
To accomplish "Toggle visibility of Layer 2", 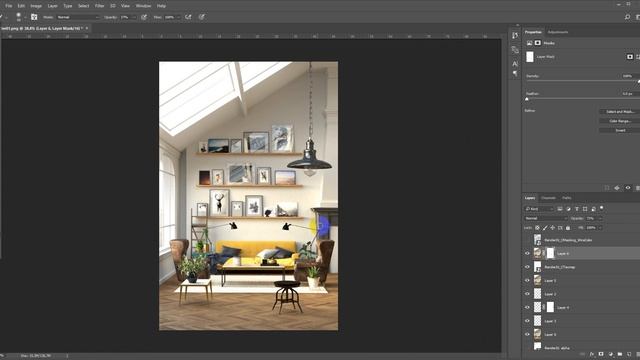I will pyautogui.click(x=527, y=294).
